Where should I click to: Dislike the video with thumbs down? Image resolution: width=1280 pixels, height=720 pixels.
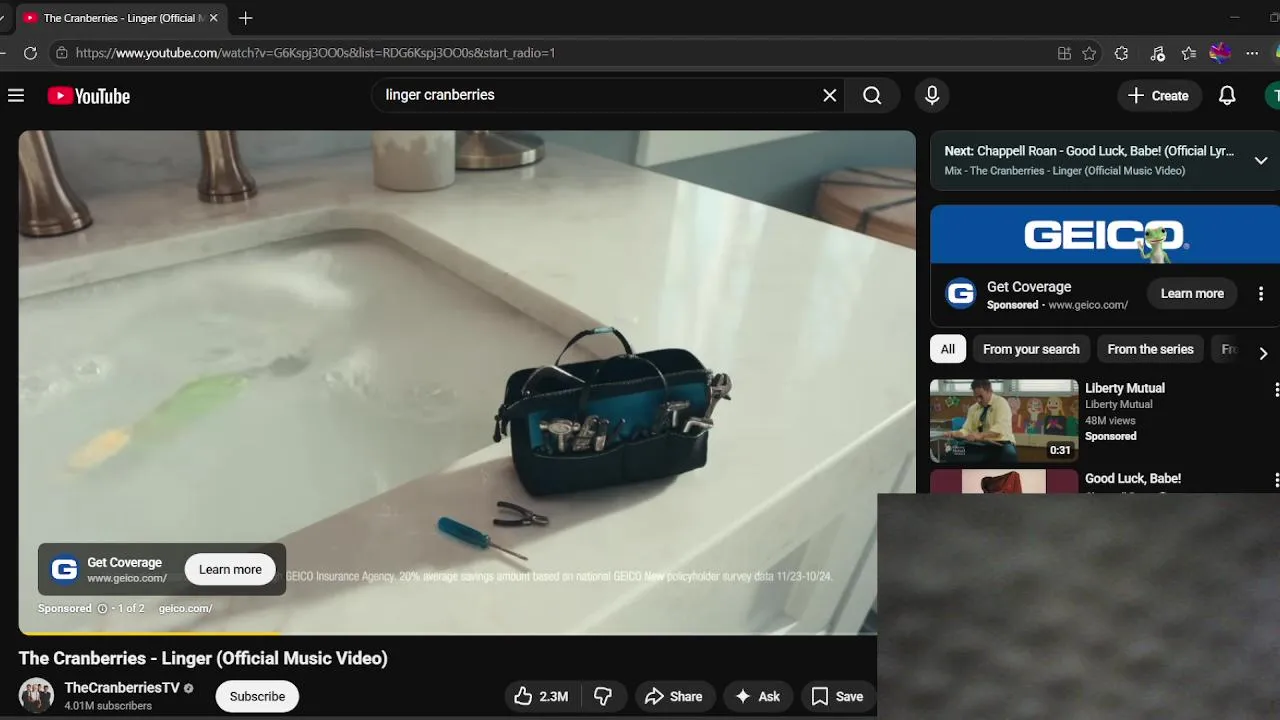pos(603,696)
